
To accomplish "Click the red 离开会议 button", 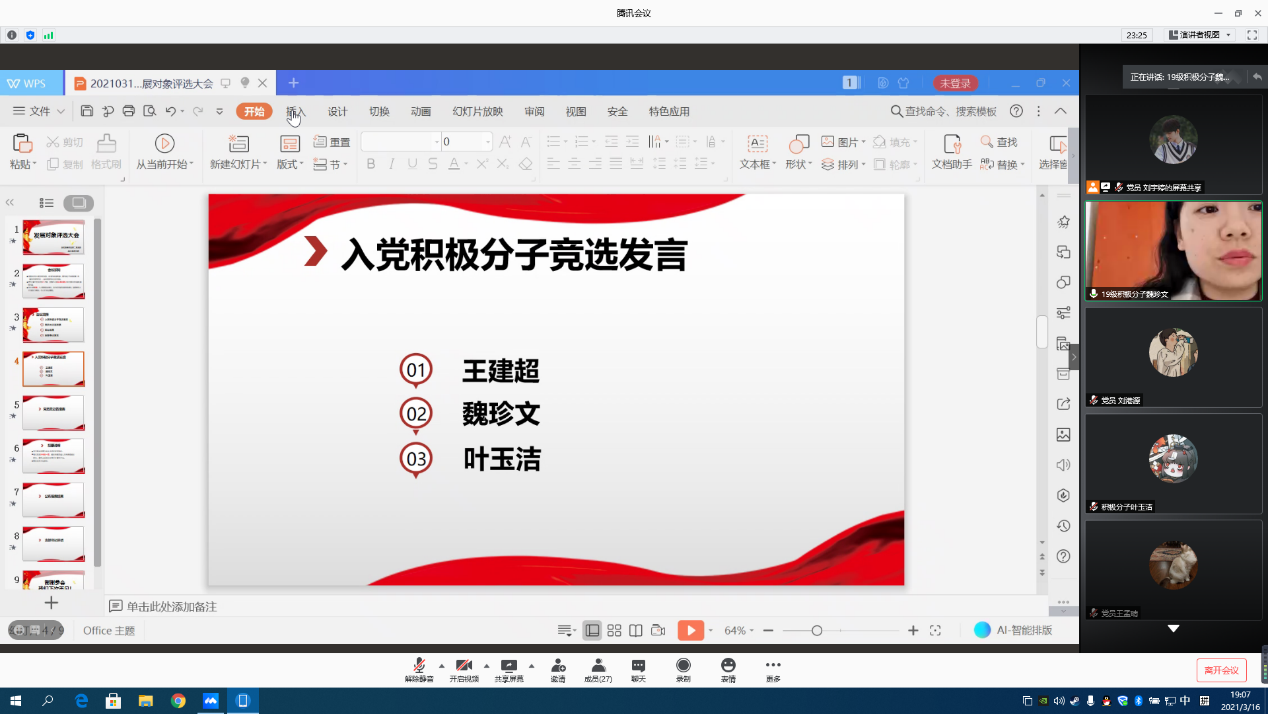I will (1221, 670).
